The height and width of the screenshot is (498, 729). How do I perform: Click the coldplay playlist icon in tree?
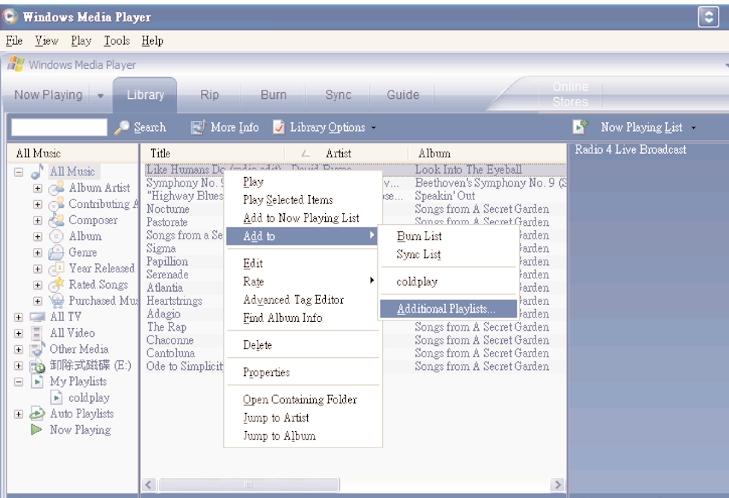(56, 398)
